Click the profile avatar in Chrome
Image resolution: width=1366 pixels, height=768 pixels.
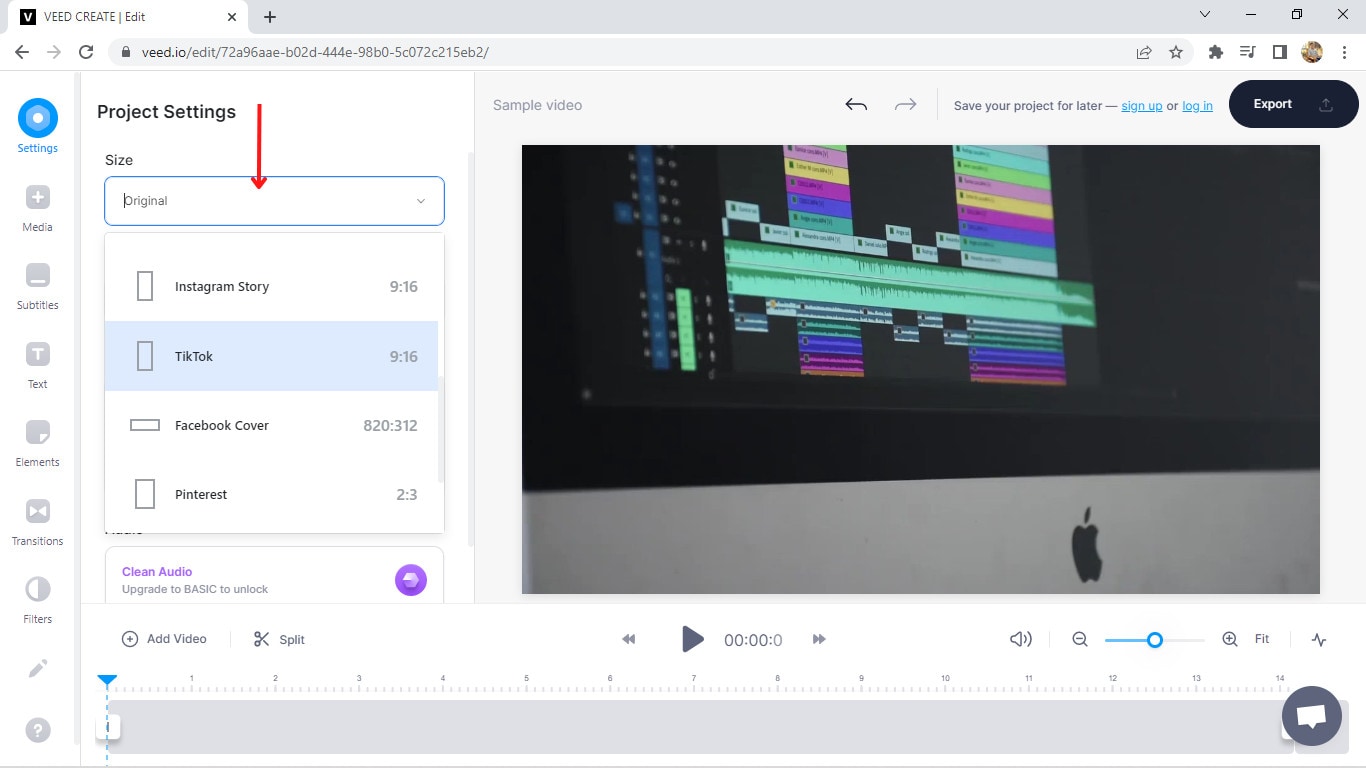pos(1312,52)
